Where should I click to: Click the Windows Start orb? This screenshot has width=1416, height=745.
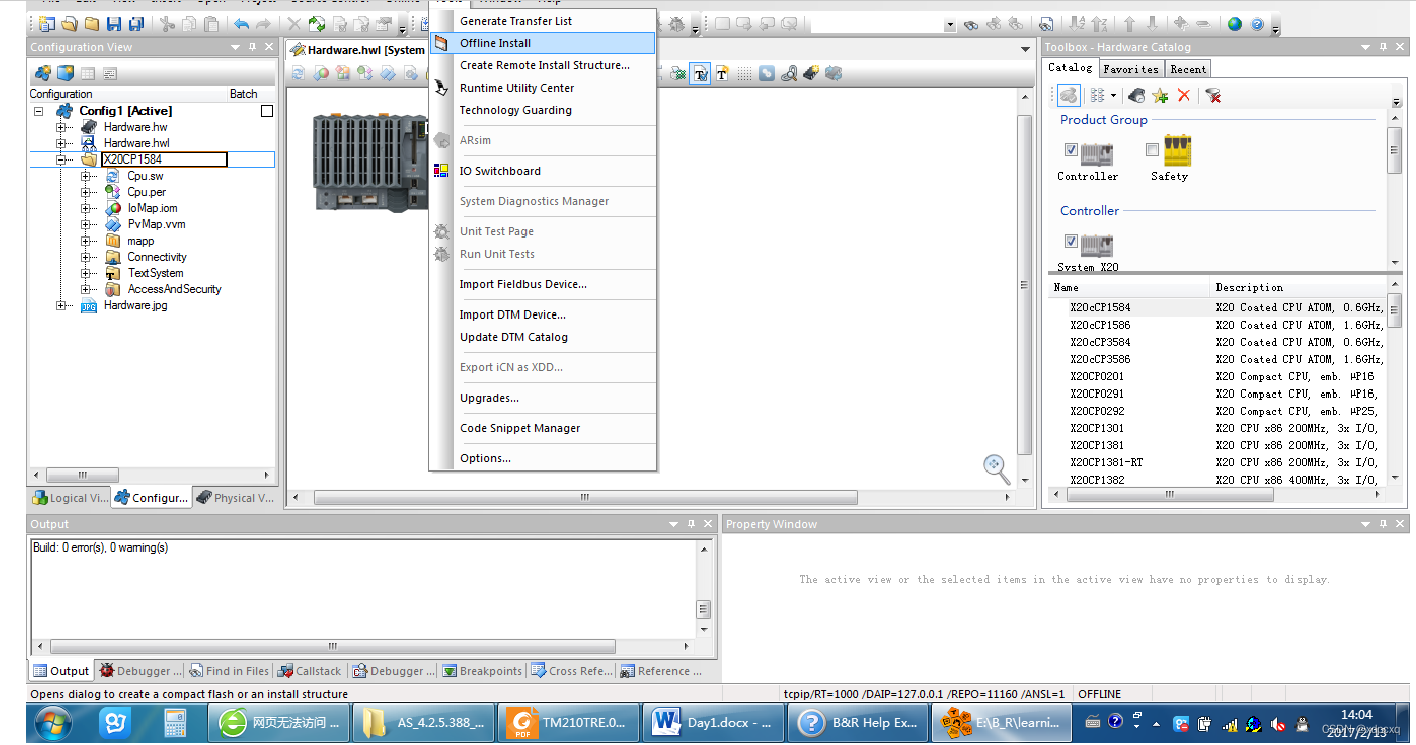51,721
